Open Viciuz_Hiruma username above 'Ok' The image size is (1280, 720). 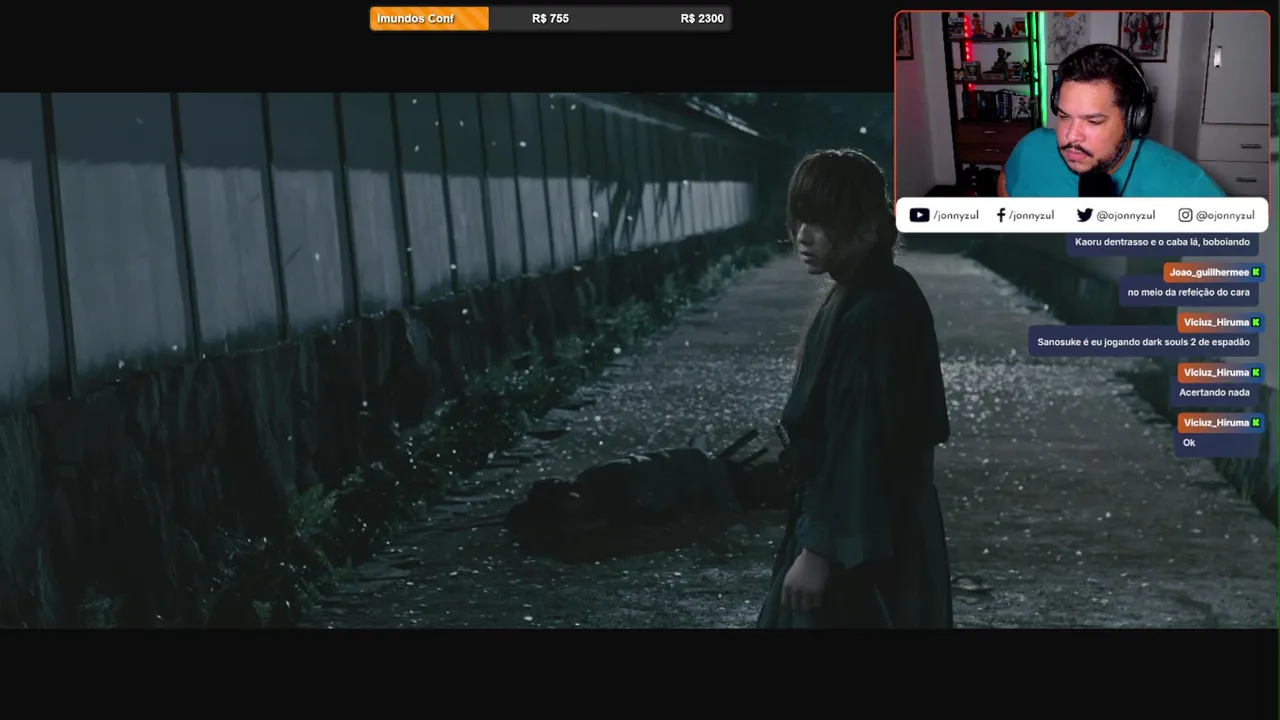tap(1217, 422)
